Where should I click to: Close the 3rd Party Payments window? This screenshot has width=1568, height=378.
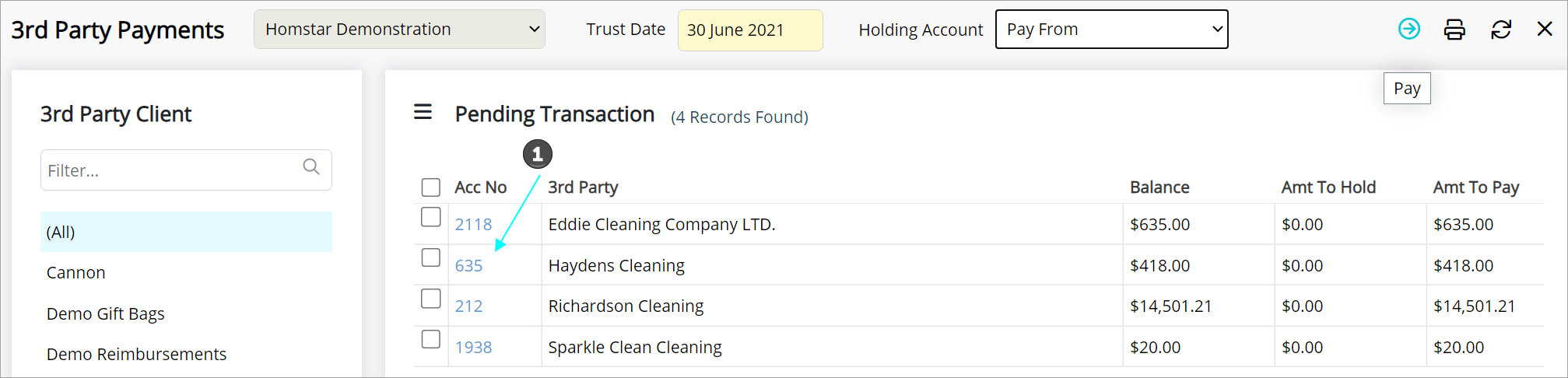(1545, 30)
